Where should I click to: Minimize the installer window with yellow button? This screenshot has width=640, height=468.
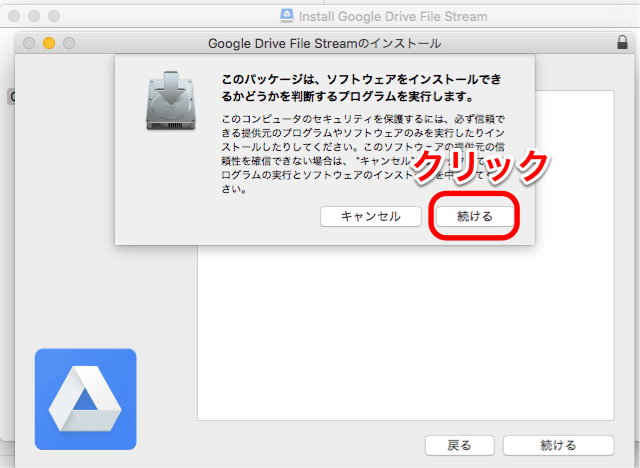pos(47,43)
